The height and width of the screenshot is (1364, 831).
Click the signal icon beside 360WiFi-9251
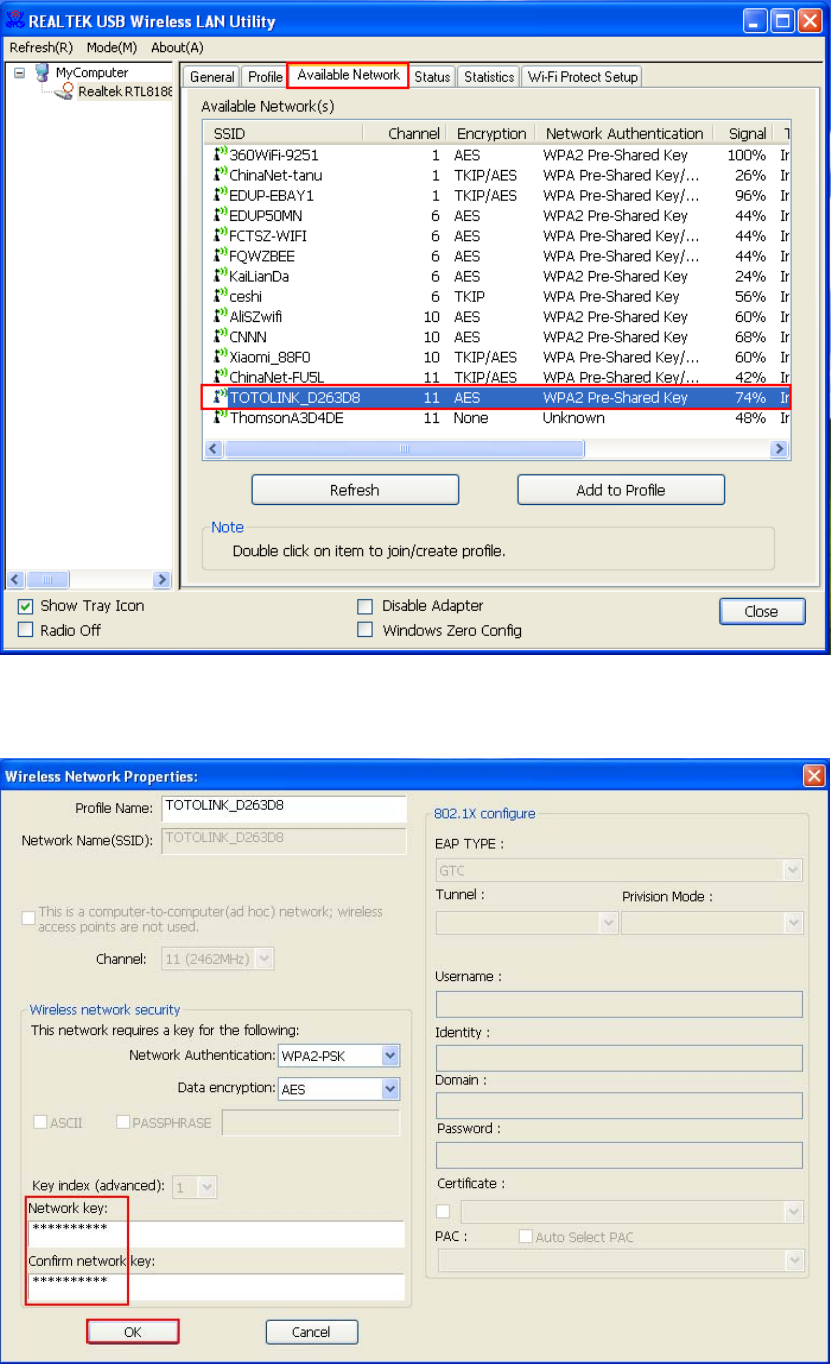point(221,155)
